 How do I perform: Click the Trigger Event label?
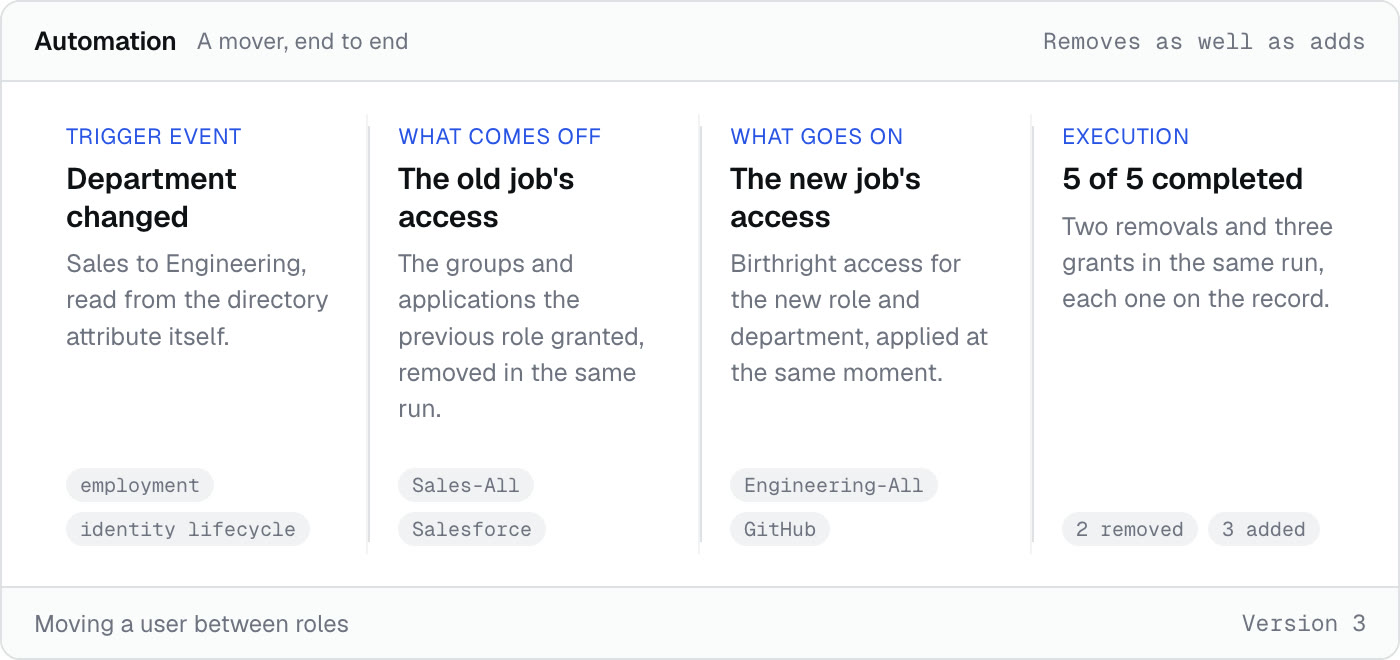154,137
